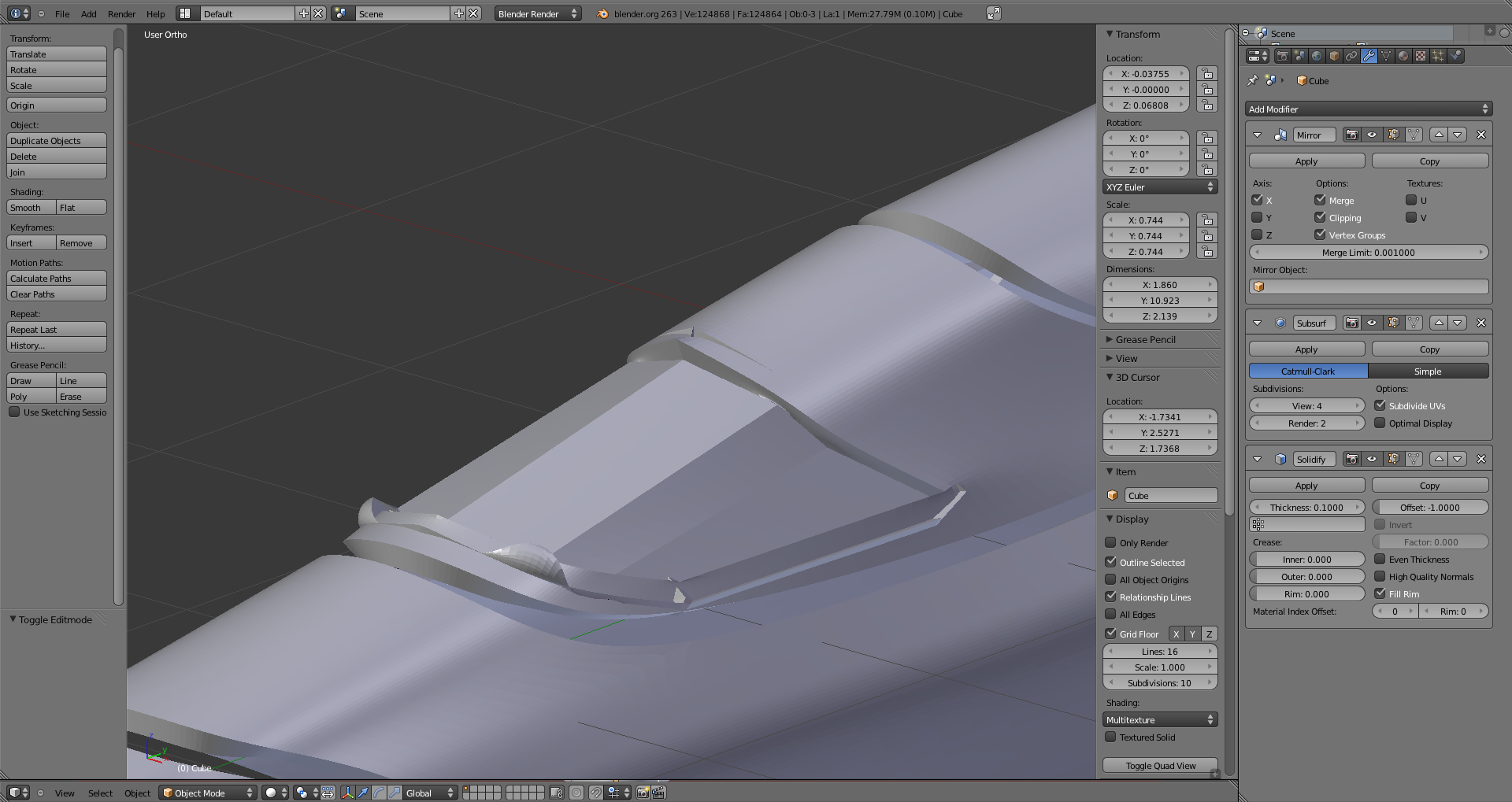Screen dimensions: 1512x802
Task: Open the Object properties tab (cube icon)
Action: pyautogui.click(x=1334, y=56)
